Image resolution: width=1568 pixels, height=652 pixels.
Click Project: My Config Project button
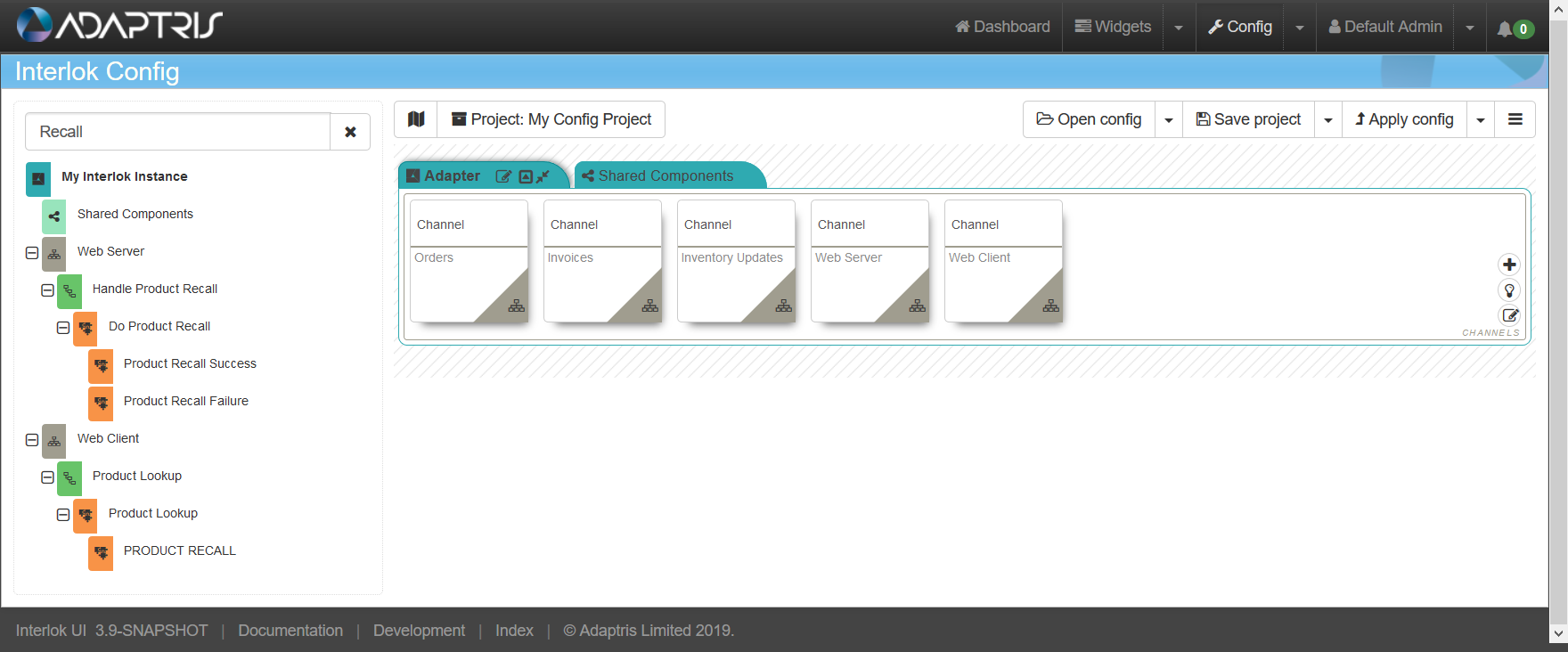tap(551, 119)
